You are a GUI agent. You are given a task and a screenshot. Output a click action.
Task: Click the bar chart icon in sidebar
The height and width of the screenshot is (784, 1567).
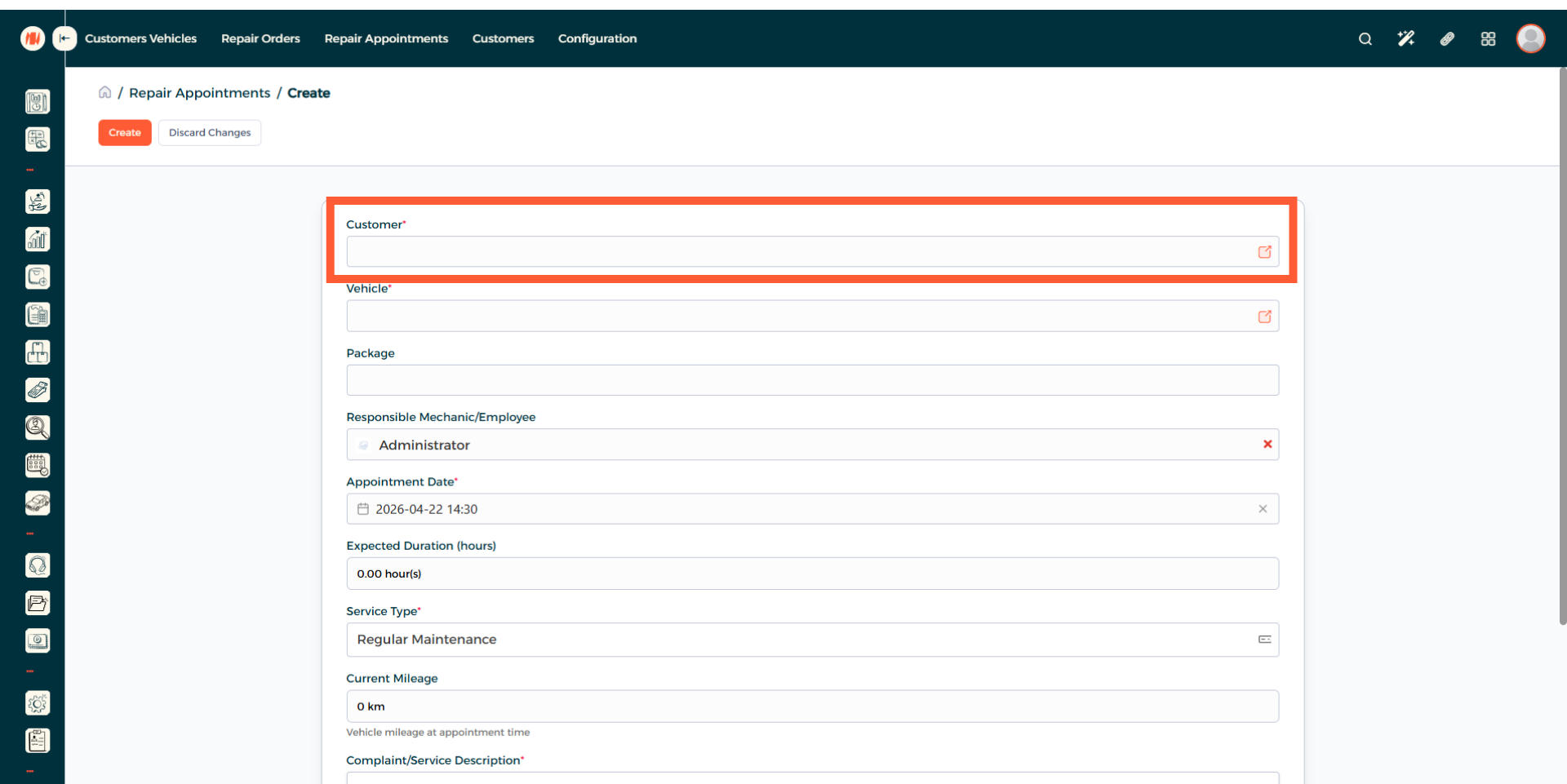[x=38, y=239]
